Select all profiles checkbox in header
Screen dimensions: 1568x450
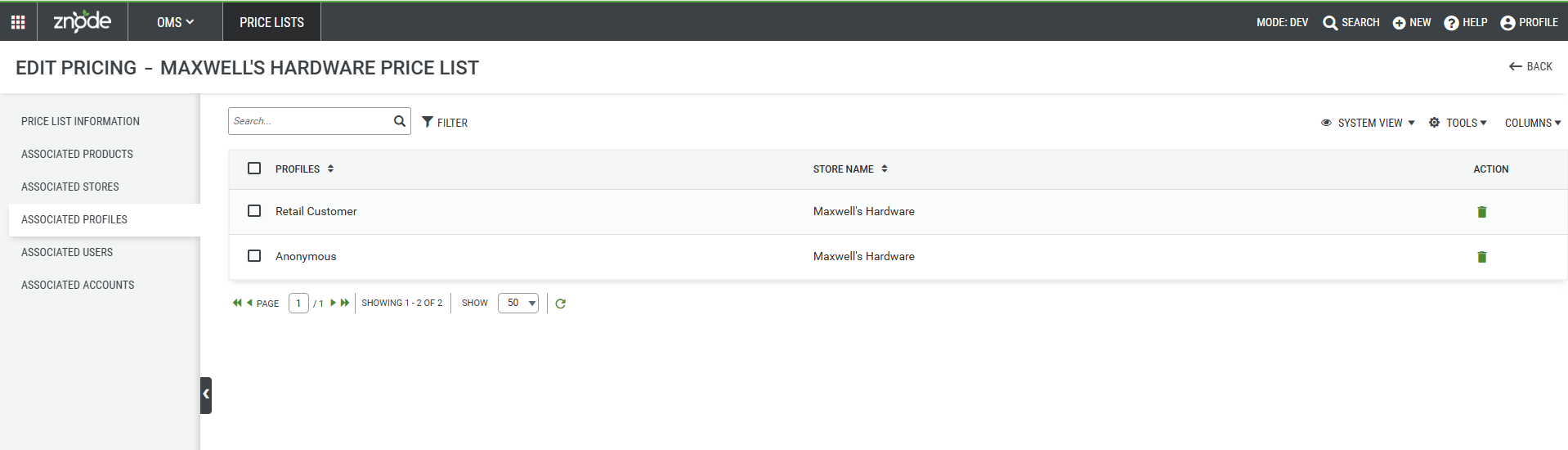pyautogui.click(x=254, y=168)
